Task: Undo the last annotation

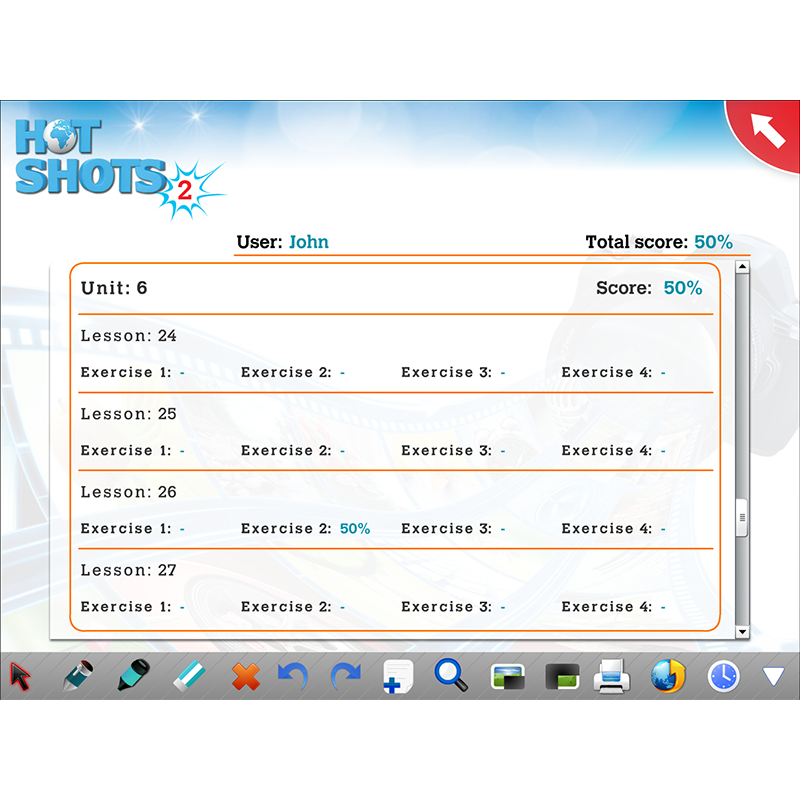Action: (292, 677)
